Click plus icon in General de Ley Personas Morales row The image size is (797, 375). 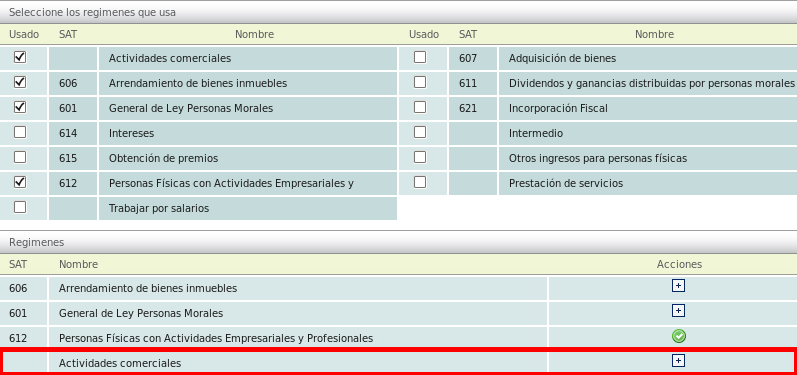[679, 311]
